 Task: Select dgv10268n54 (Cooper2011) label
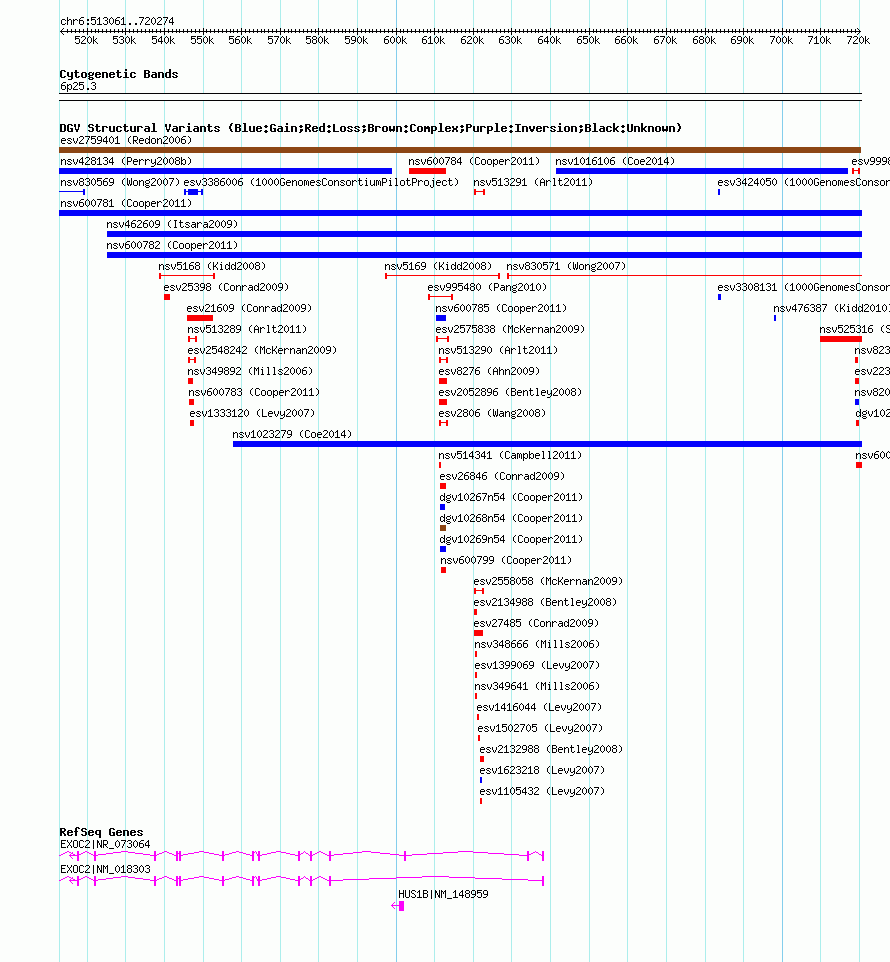click(x=511, y=518)
